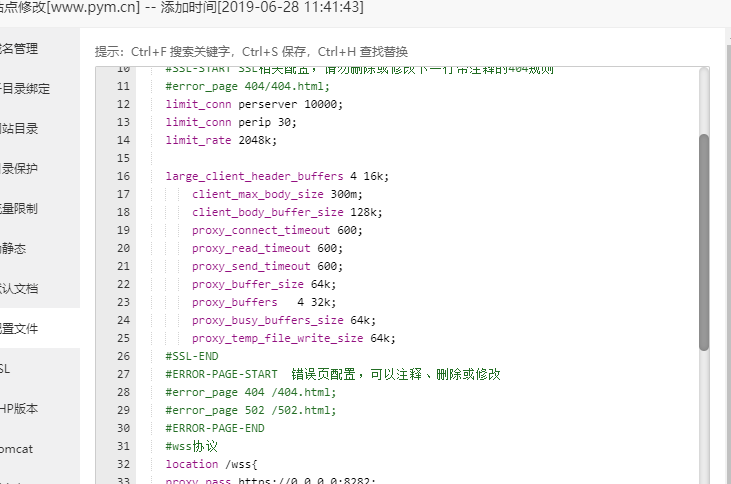Screen dimensions: 731x484
Task: Click the '#SSL-END' comment line
Action: tap(192, 356)
